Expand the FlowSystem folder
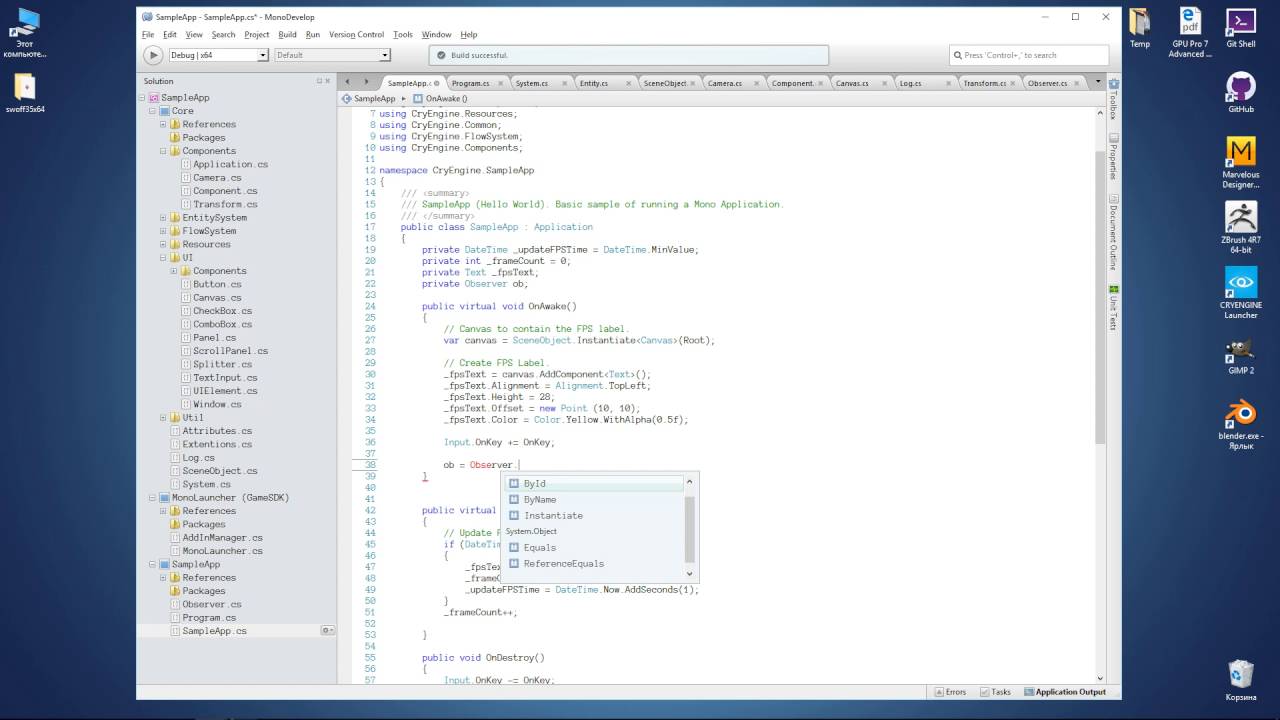Screen dimensions: 1280x720 pos(163,231)
